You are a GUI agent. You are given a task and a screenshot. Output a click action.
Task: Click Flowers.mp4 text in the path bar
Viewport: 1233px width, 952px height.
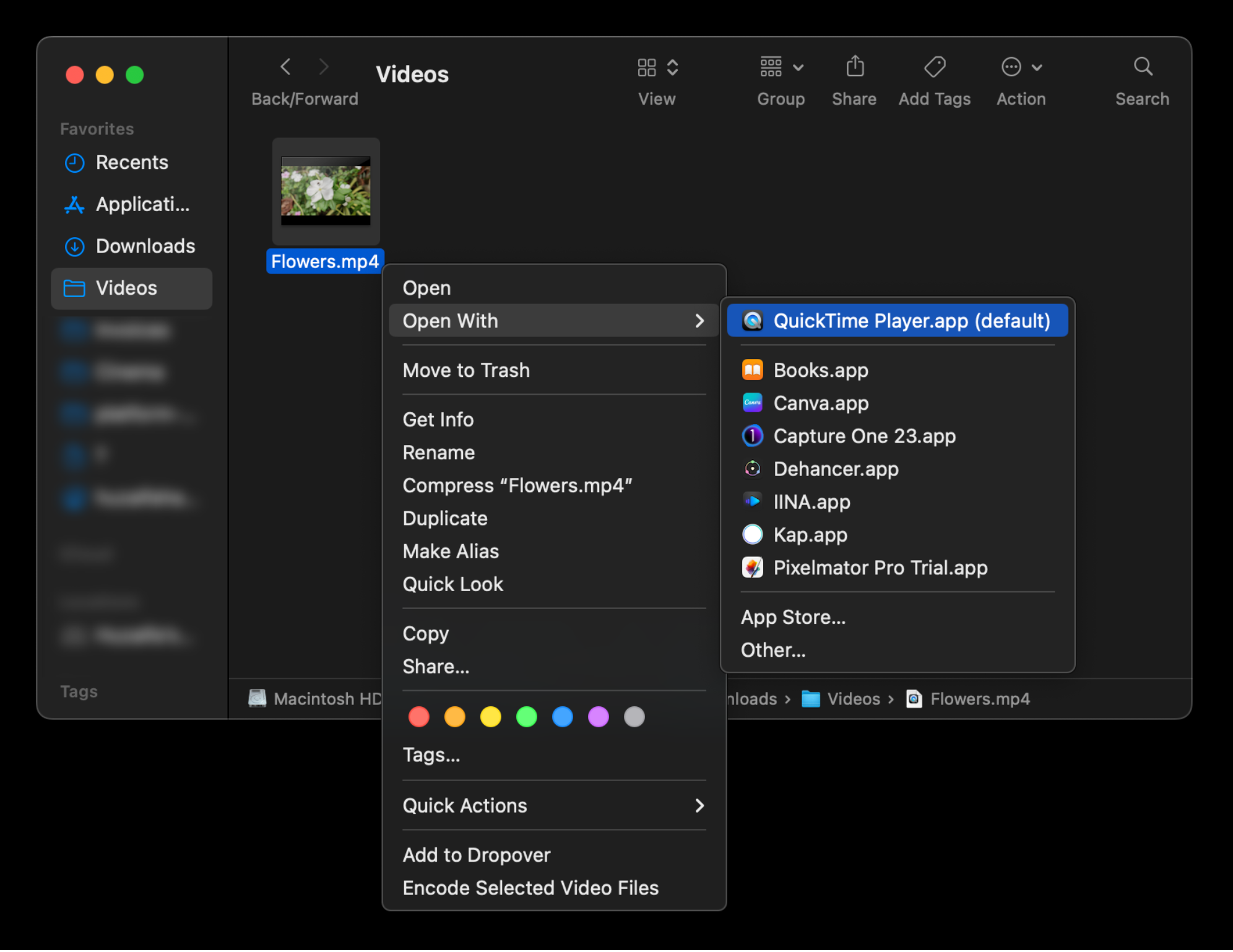tap(980, 699)
